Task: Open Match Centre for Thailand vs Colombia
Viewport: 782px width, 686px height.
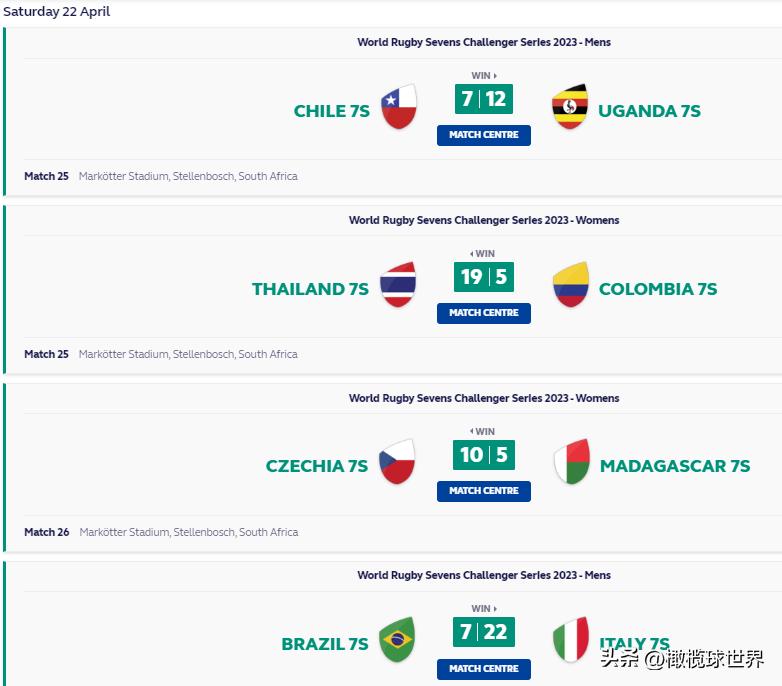Action: (484, 313)
